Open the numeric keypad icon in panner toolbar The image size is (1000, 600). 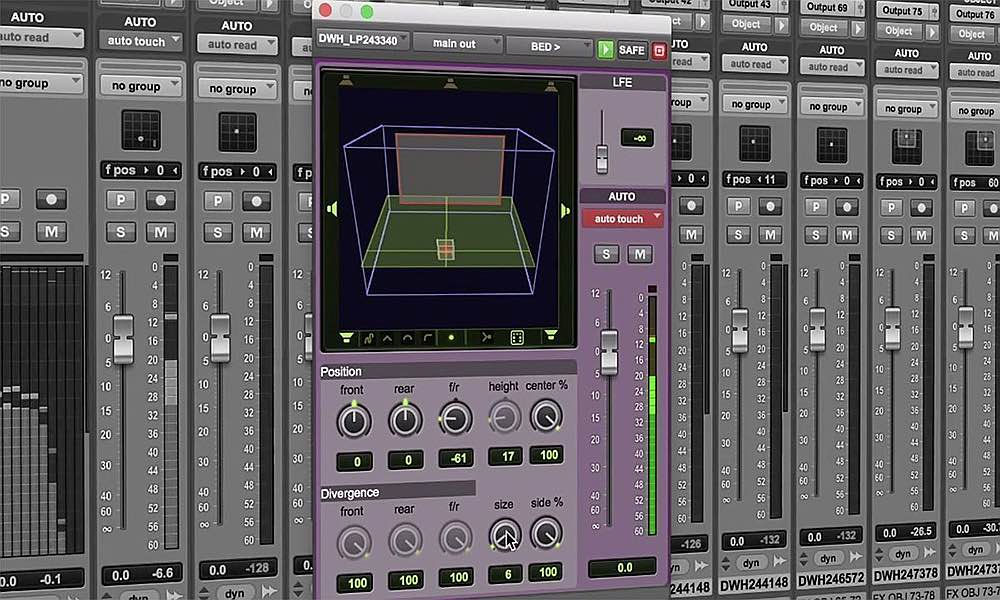516,338
